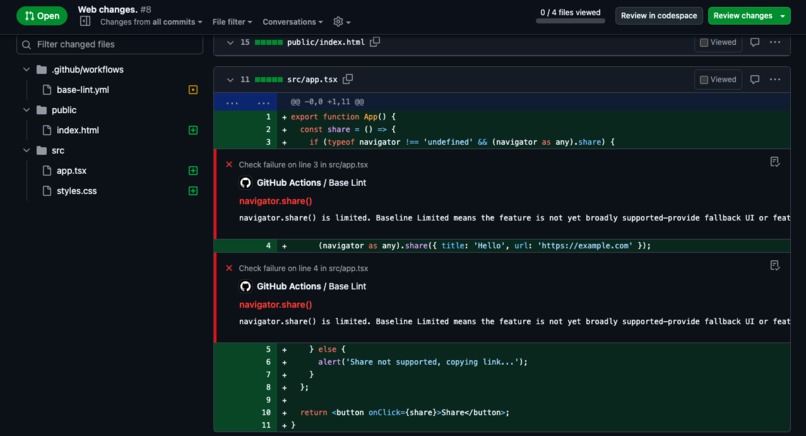Click the return button onClick code line

(405, 412)
